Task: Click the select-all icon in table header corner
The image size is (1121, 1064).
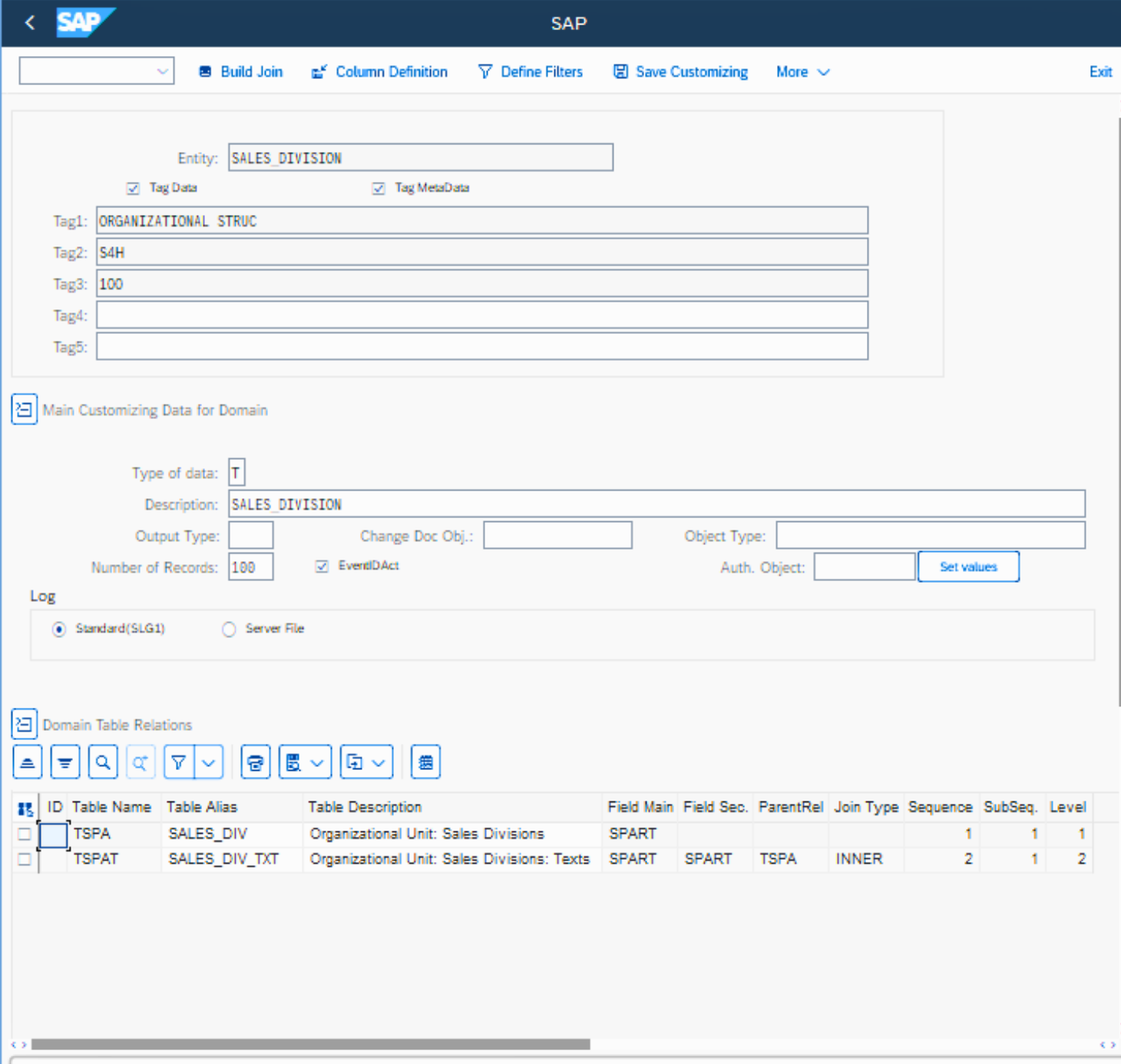Action: point(25,808)
